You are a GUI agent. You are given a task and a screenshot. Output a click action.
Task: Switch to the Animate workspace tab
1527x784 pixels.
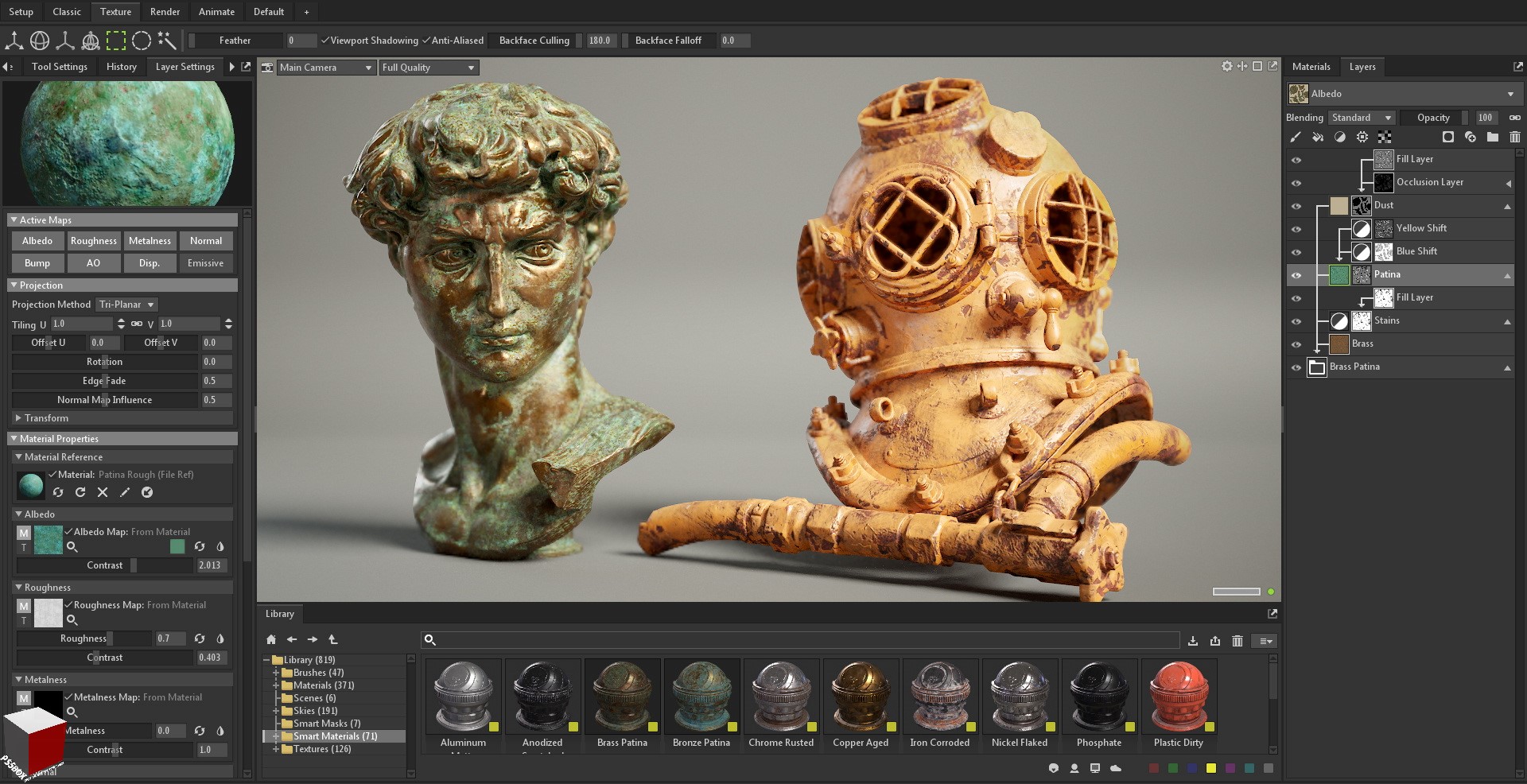216,11
